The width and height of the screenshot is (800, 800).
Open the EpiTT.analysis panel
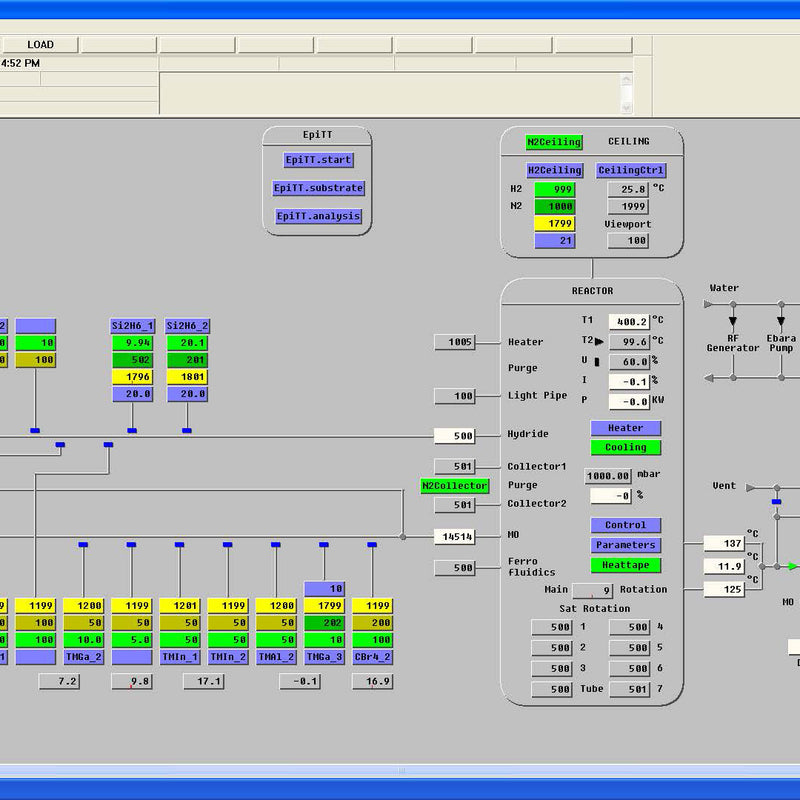[x=319, y=216]
